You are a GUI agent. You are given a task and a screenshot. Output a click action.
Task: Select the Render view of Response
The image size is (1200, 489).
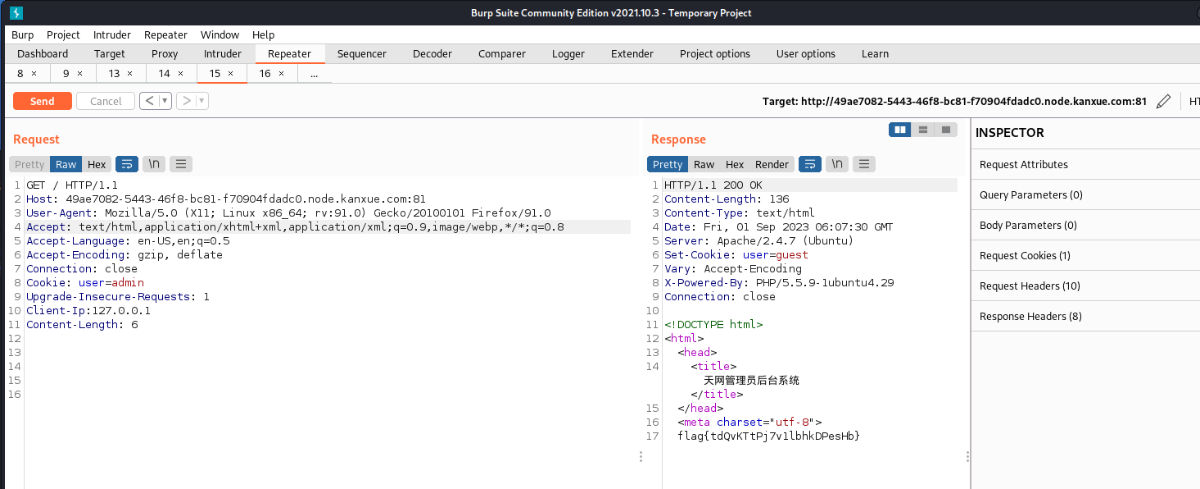[771, 164]
